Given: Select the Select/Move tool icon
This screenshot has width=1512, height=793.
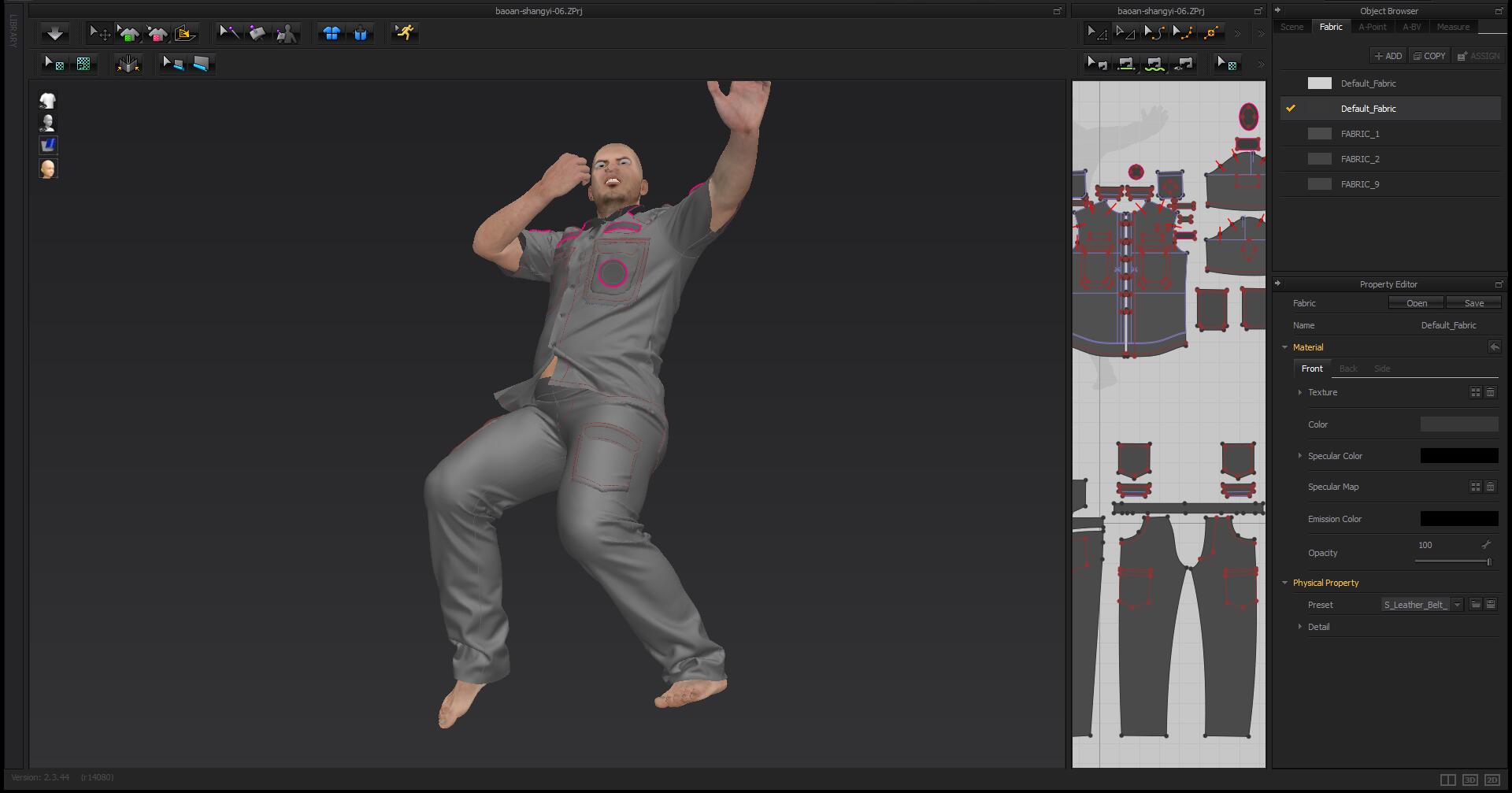Looking at the screenshot, I should pos(99,33).
